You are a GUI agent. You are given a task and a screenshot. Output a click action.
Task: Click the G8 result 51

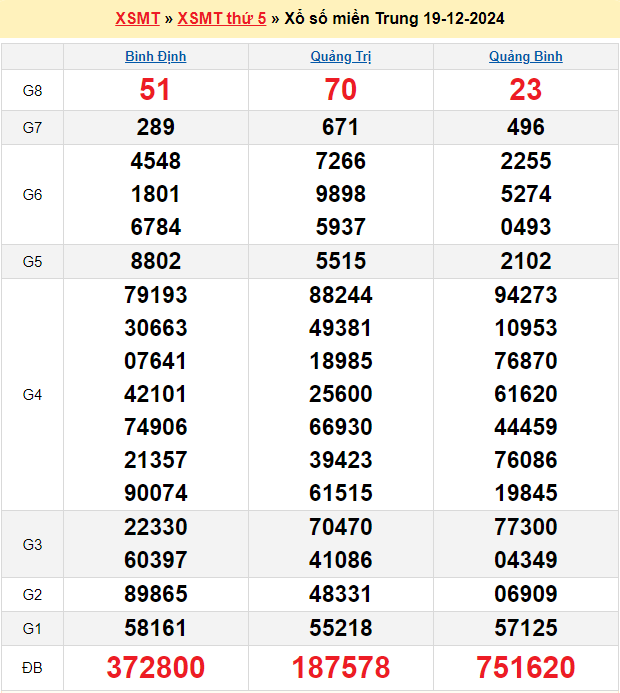[155, 90]
